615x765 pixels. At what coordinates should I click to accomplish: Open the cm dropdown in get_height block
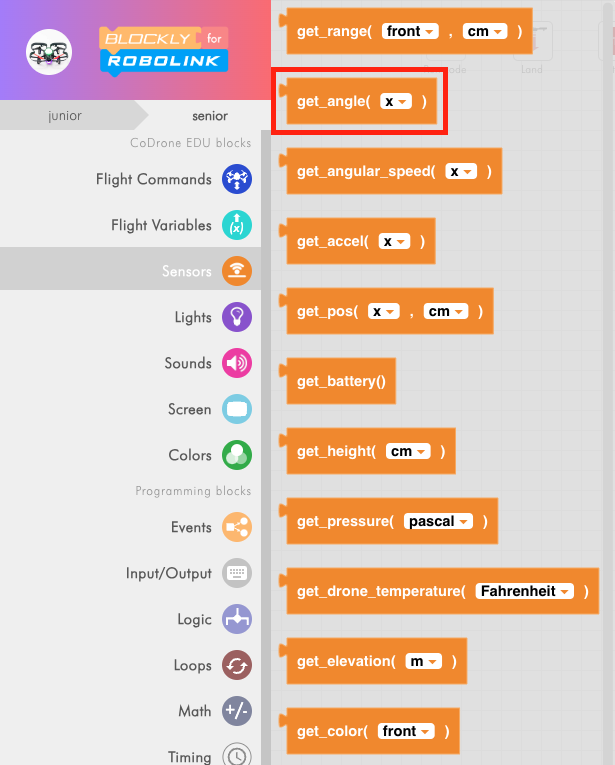point(408,451)
